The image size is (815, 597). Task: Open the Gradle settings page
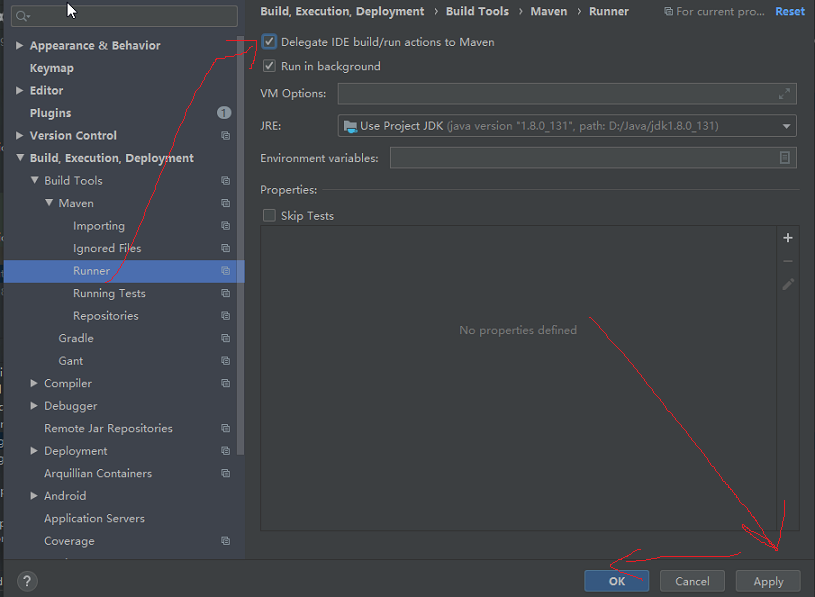(x=76, y=338)
